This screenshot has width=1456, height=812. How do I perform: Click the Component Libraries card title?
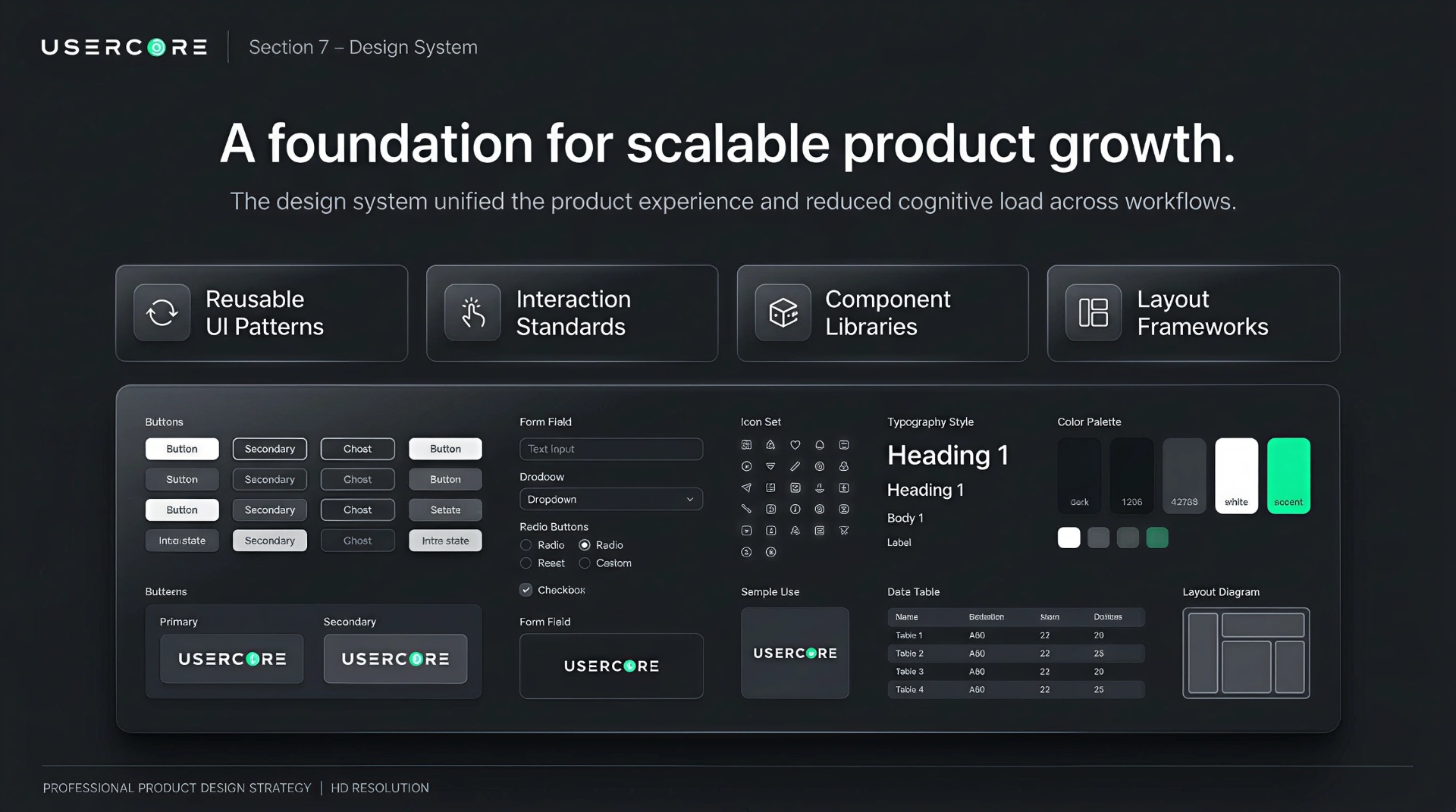coord(887,312)
